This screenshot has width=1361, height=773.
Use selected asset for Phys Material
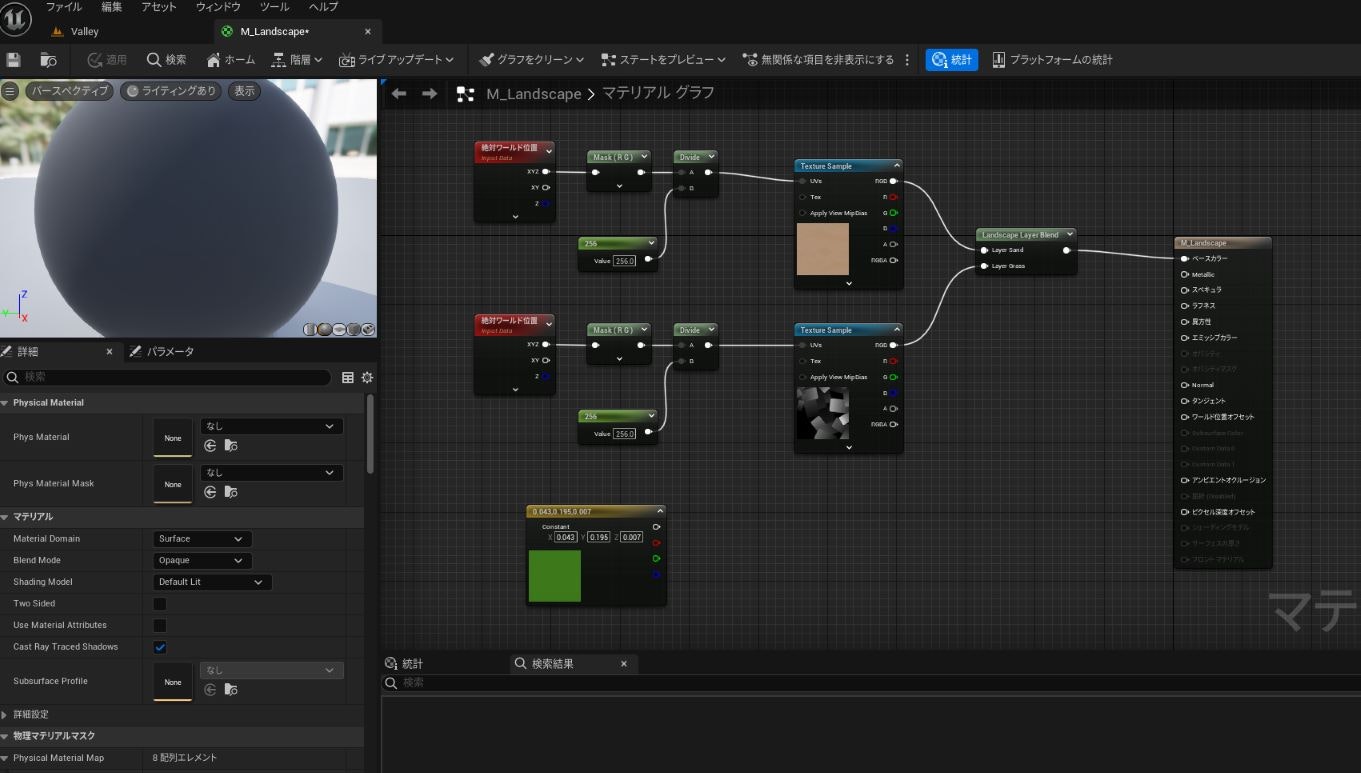tap(210, 446)
